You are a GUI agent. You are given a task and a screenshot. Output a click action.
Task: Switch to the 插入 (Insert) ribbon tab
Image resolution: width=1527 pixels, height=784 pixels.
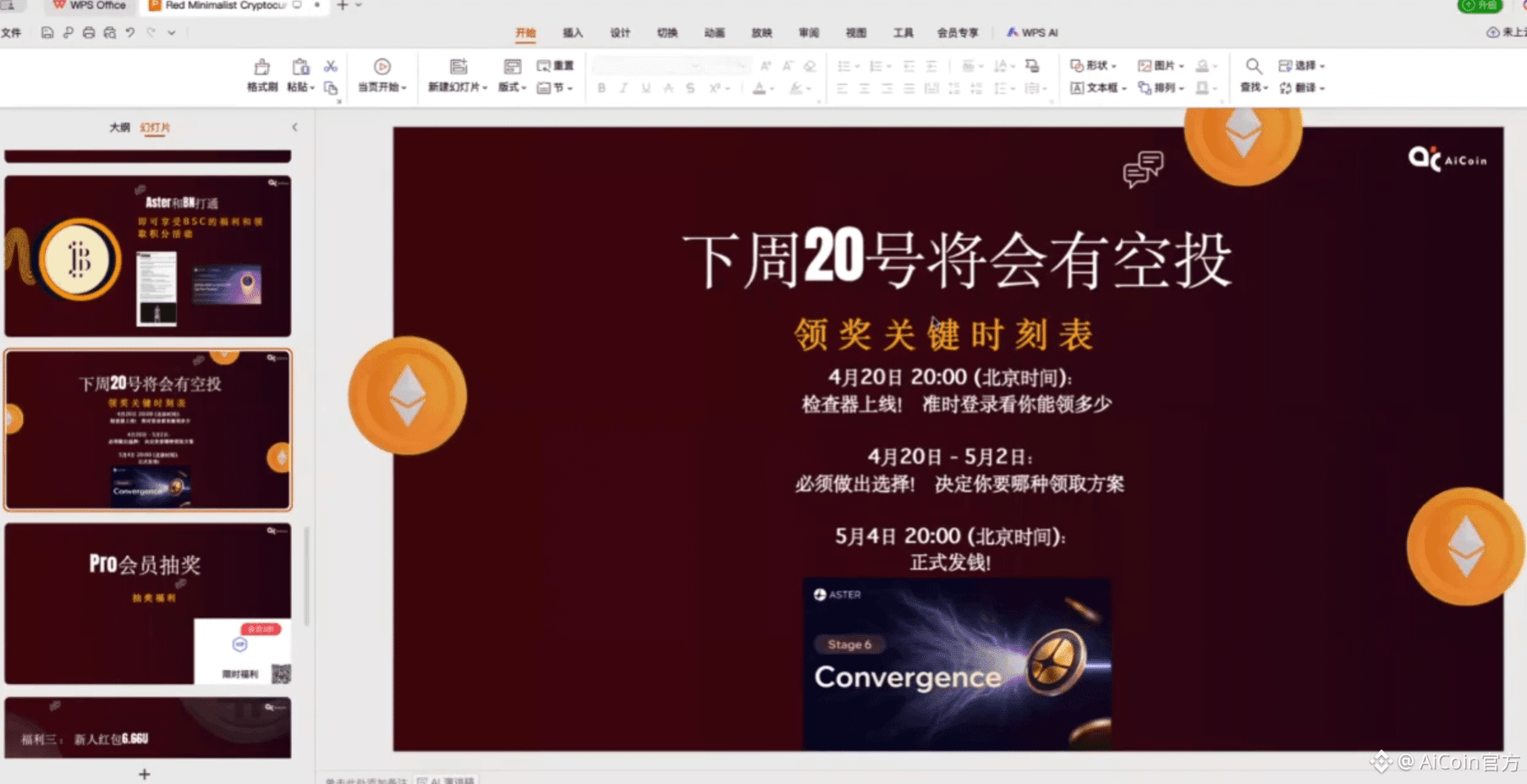pos(573,32)
